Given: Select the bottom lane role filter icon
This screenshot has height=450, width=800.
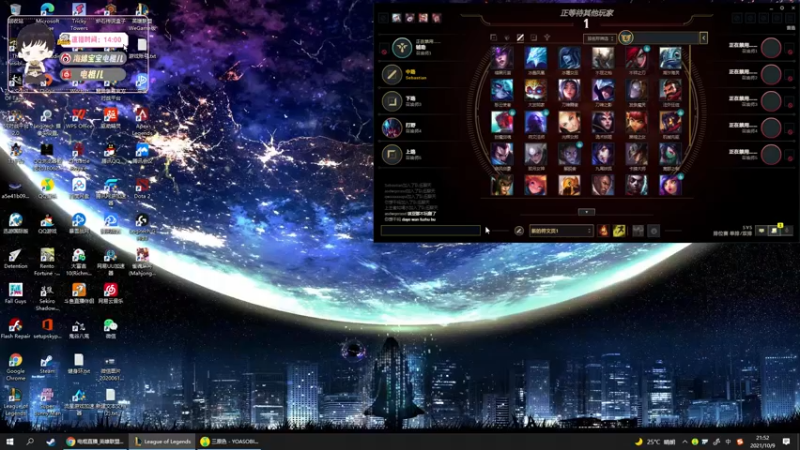Looking at the screenshot, I should click(534, 37).
